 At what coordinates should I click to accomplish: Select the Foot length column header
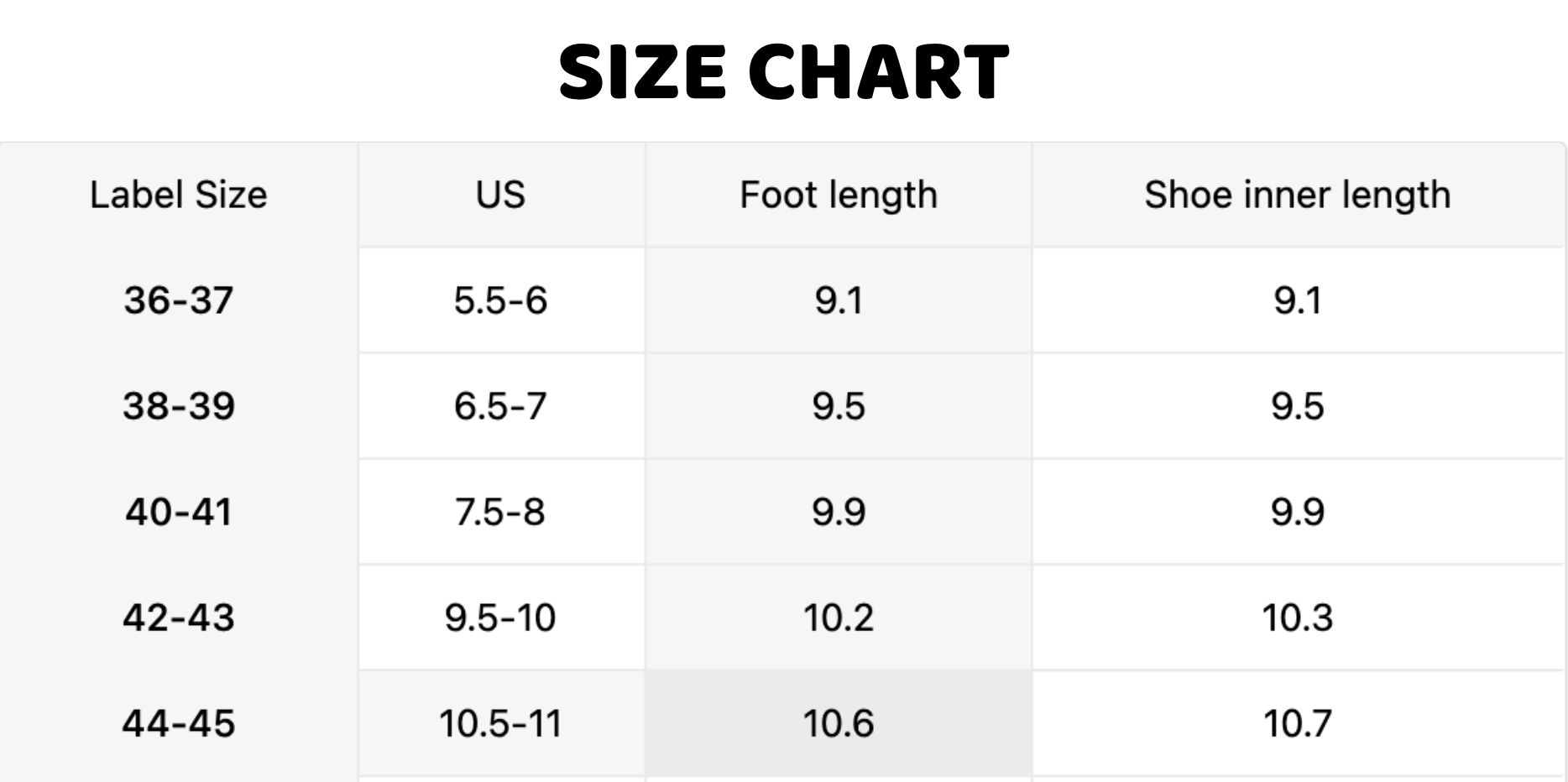838,195
